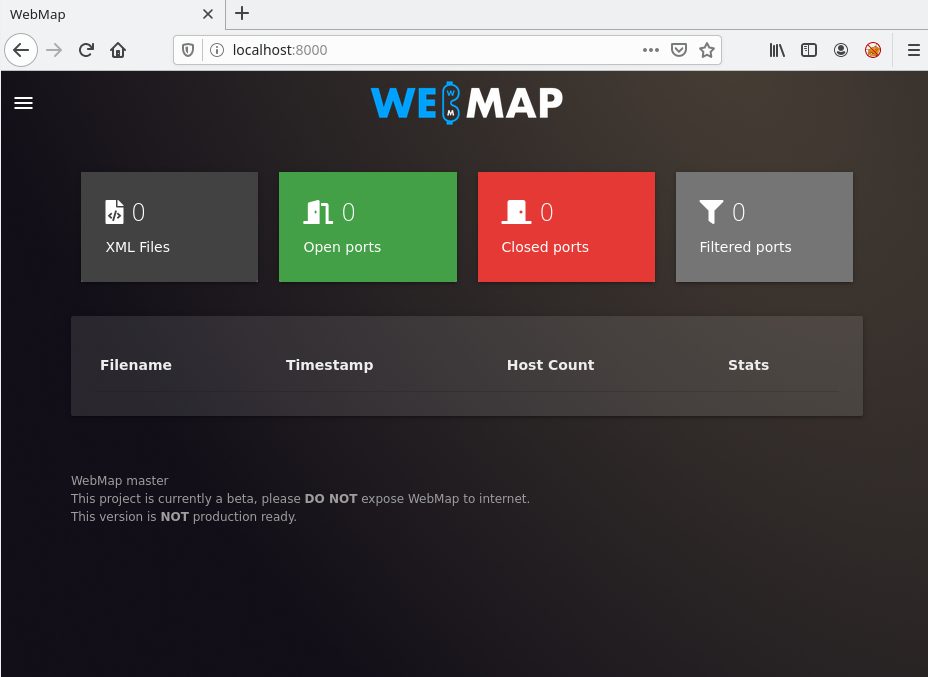This screenshot has width=928, height=677.
Task: Click the Open ports count value 0
Action: pos(349,212)
